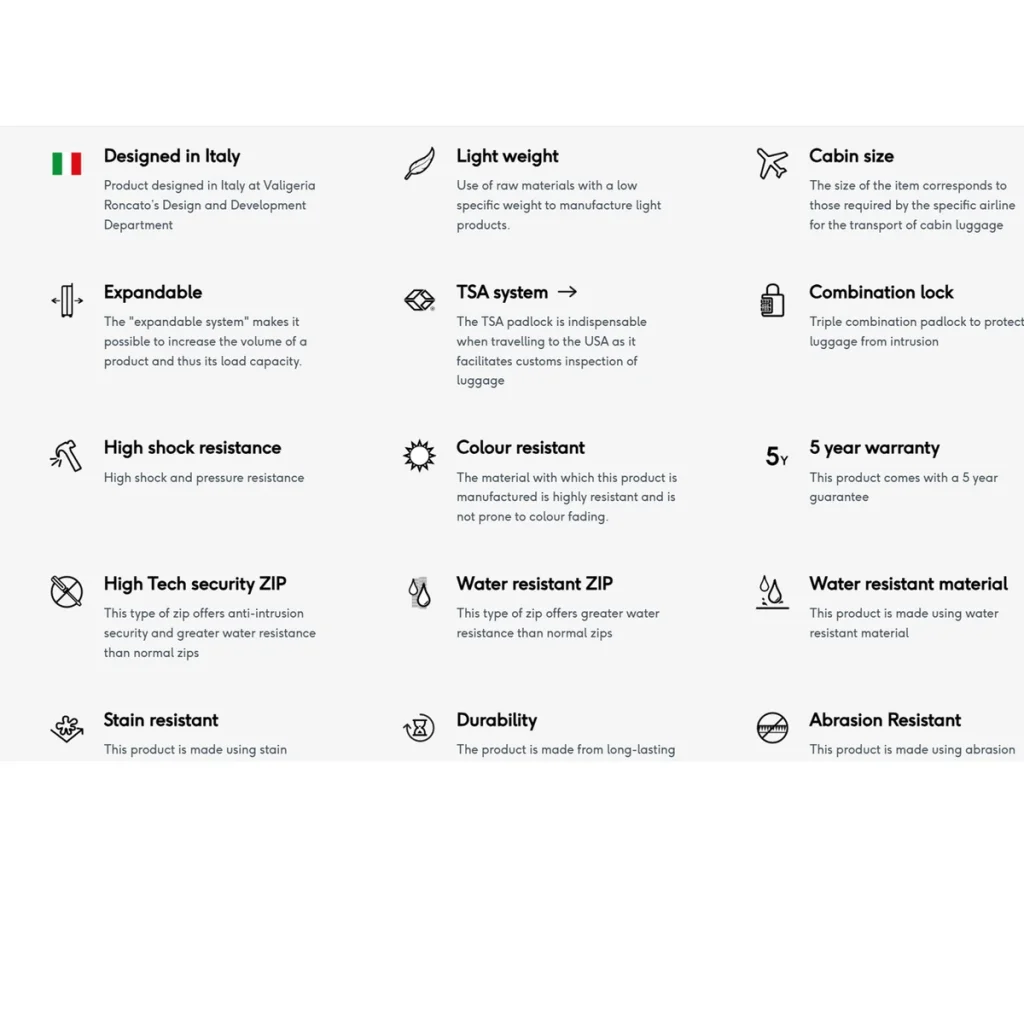Click the Combination lock heading
1024x1024 pixels.
pos(881,292)
